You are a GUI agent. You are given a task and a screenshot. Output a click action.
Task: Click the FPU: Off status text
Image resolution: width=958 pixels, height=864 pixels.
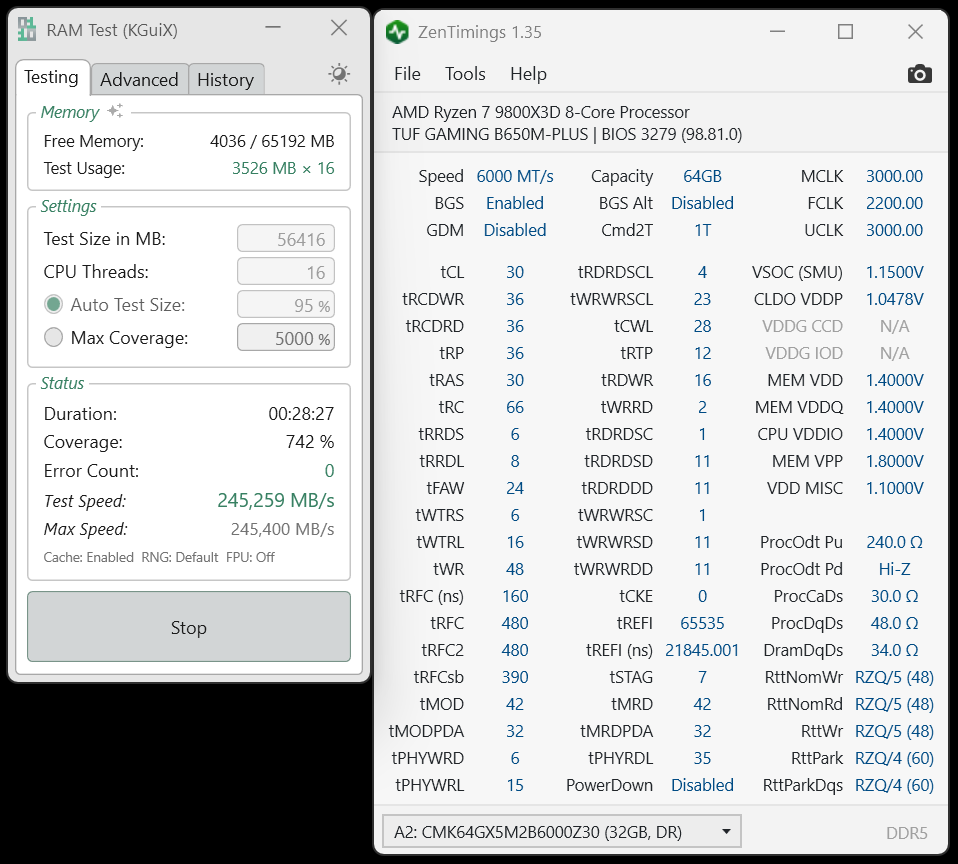250,557
